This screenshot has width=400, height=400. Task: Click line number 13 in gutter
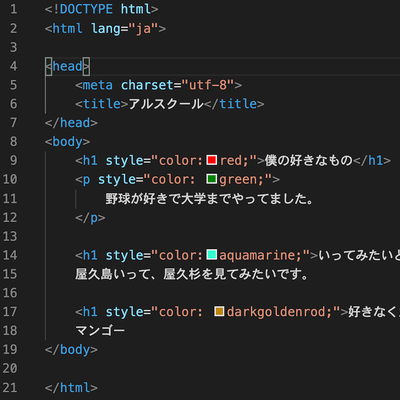click(10, 236)
